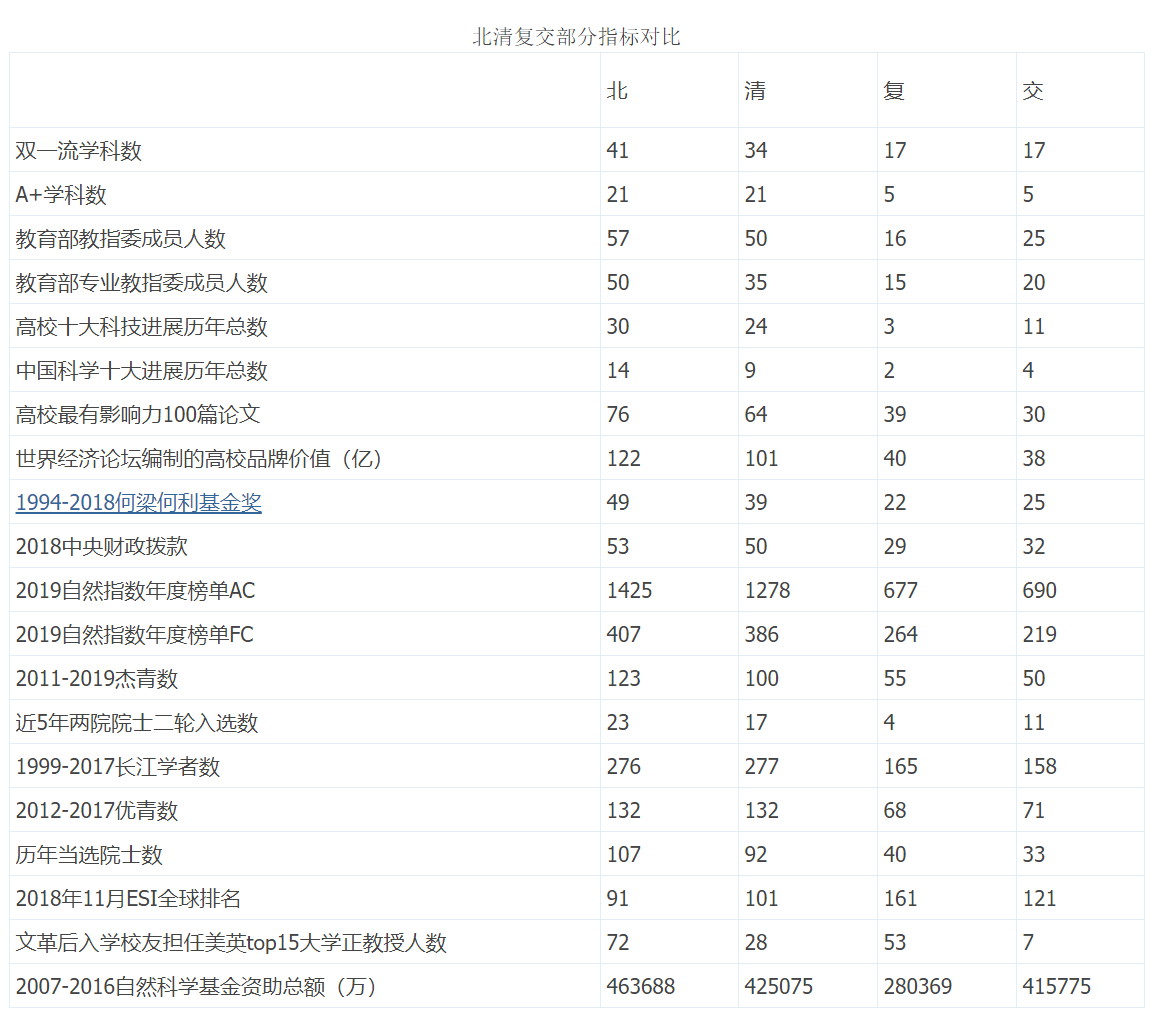Select the row label 文革后入学校友担任美英top15大学正教授人数
Screen dimensions: 1167x1014
point(231,943)
